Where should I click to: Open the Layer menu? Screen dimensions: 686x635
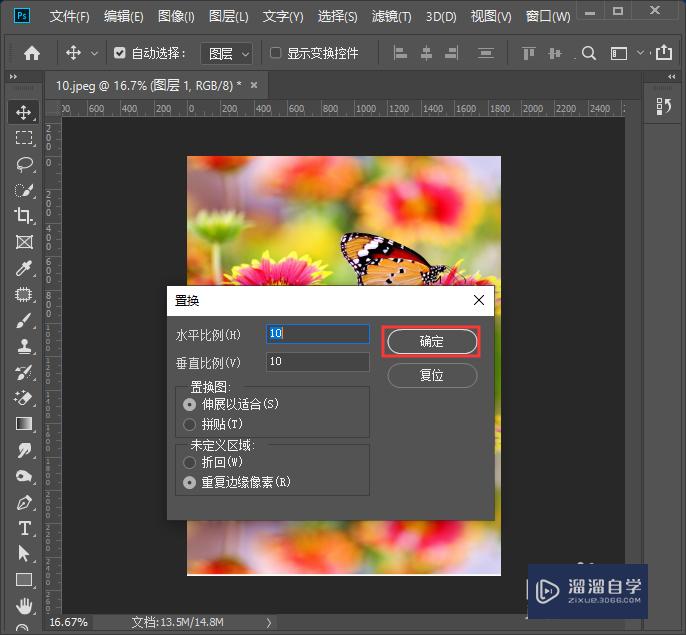click(x=228, y=17)
